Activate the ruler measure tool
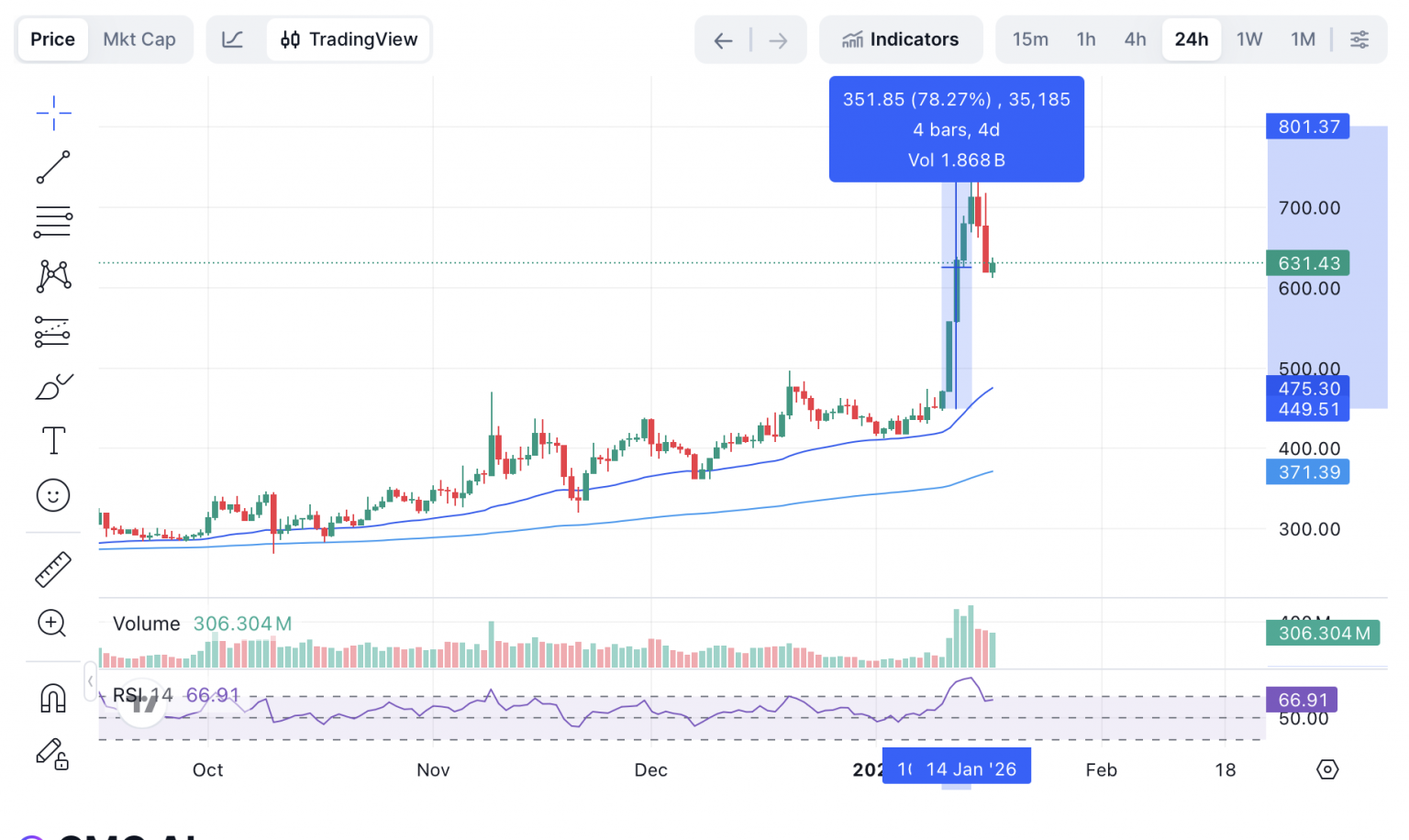 [x=53, y=569]
